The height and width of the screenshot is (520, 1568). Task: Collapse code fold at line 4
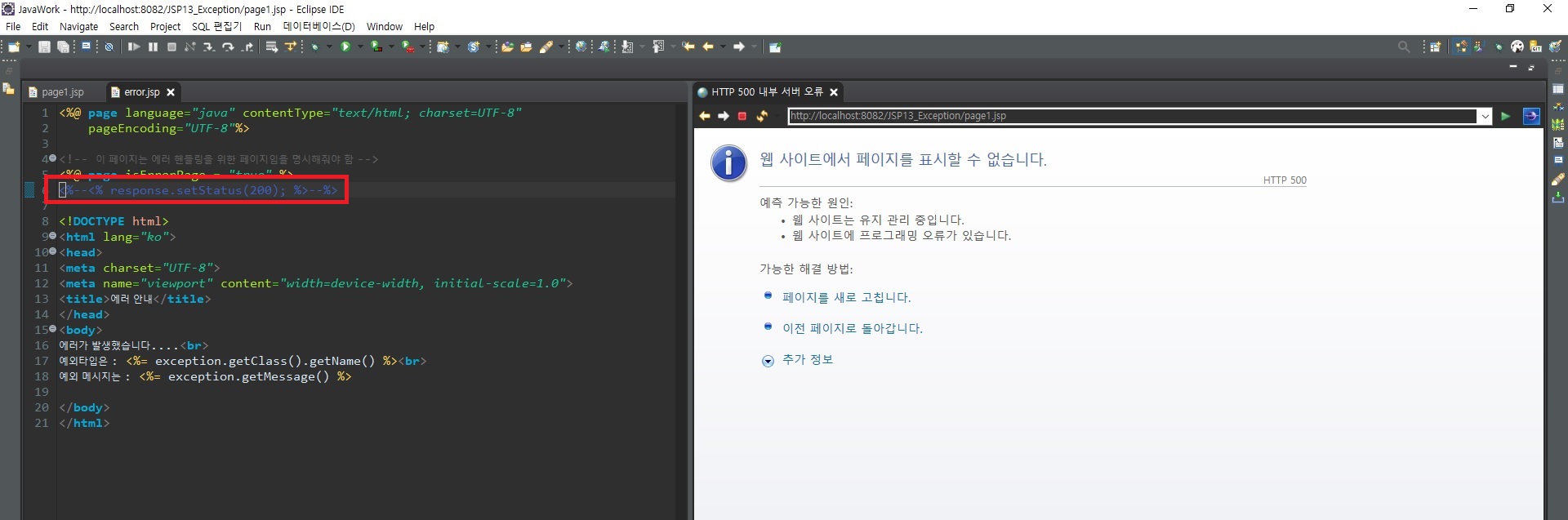[x=53, y=158]
